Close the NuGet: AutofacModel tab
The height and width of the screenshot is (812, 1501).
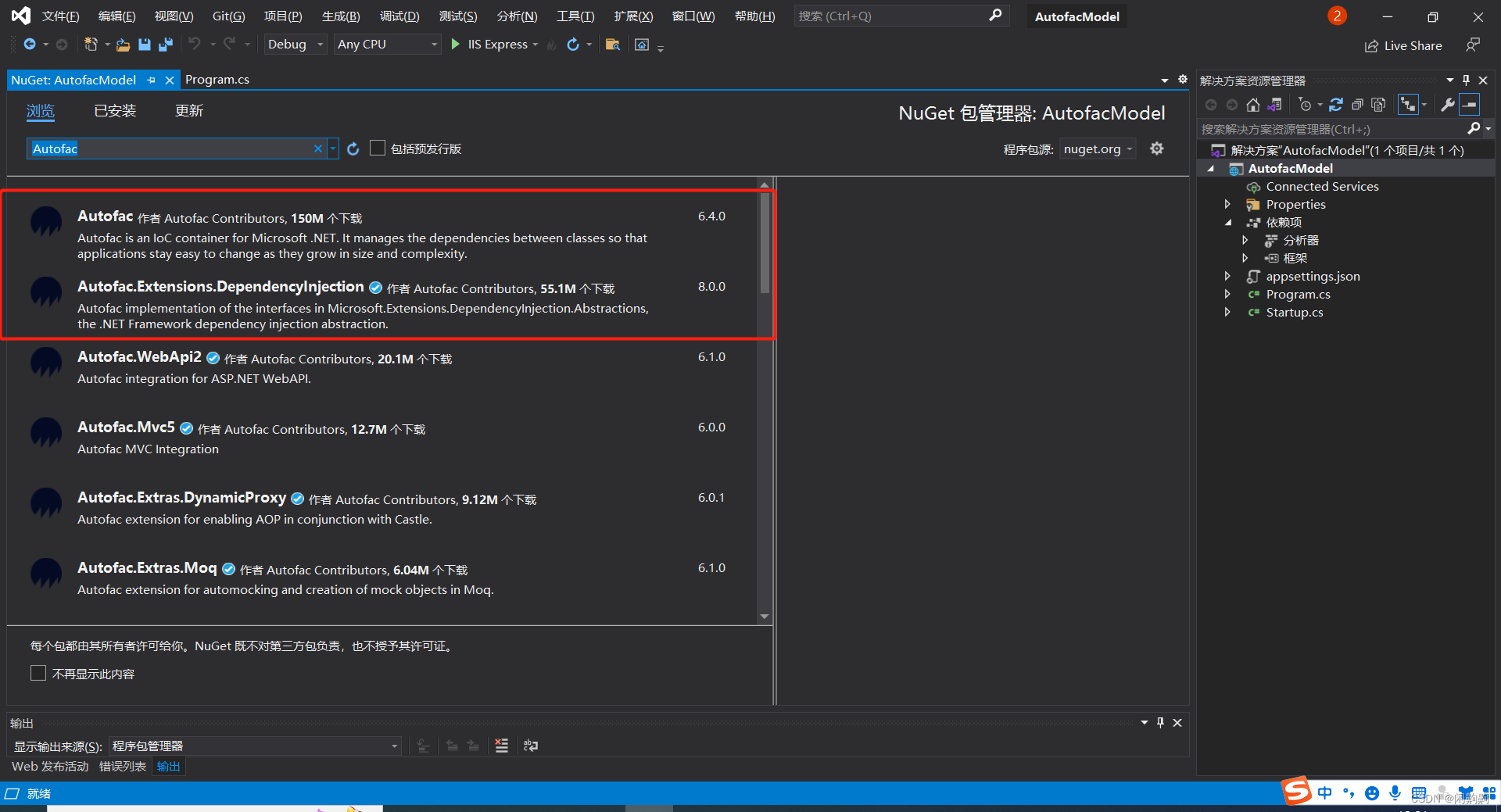pyautogui.click(x=169, y=80)
